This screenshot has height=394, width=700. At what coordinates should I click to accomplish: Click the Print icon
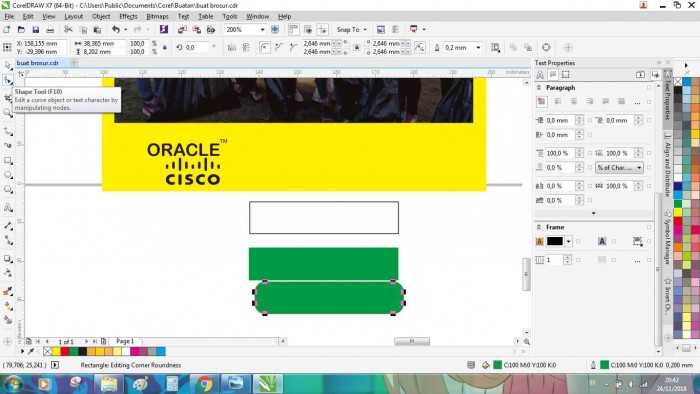[50, 29]
